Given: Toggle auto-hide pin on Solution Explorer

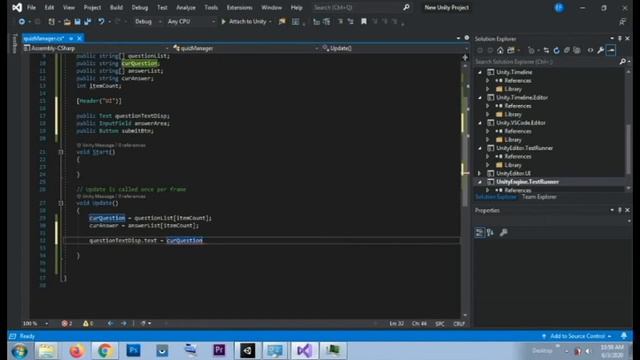Looking at the screenshot, I should pyautogui.click(x=620, y=38).
